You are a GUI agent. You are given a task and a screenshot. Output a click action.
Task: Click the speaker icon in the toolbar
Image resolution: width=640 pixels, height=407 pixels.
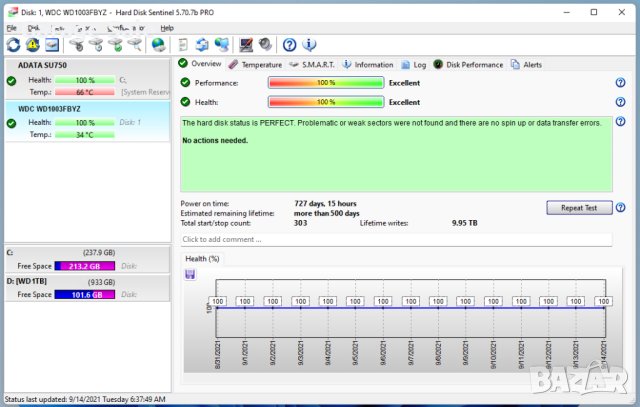click(x=265, y=44)
